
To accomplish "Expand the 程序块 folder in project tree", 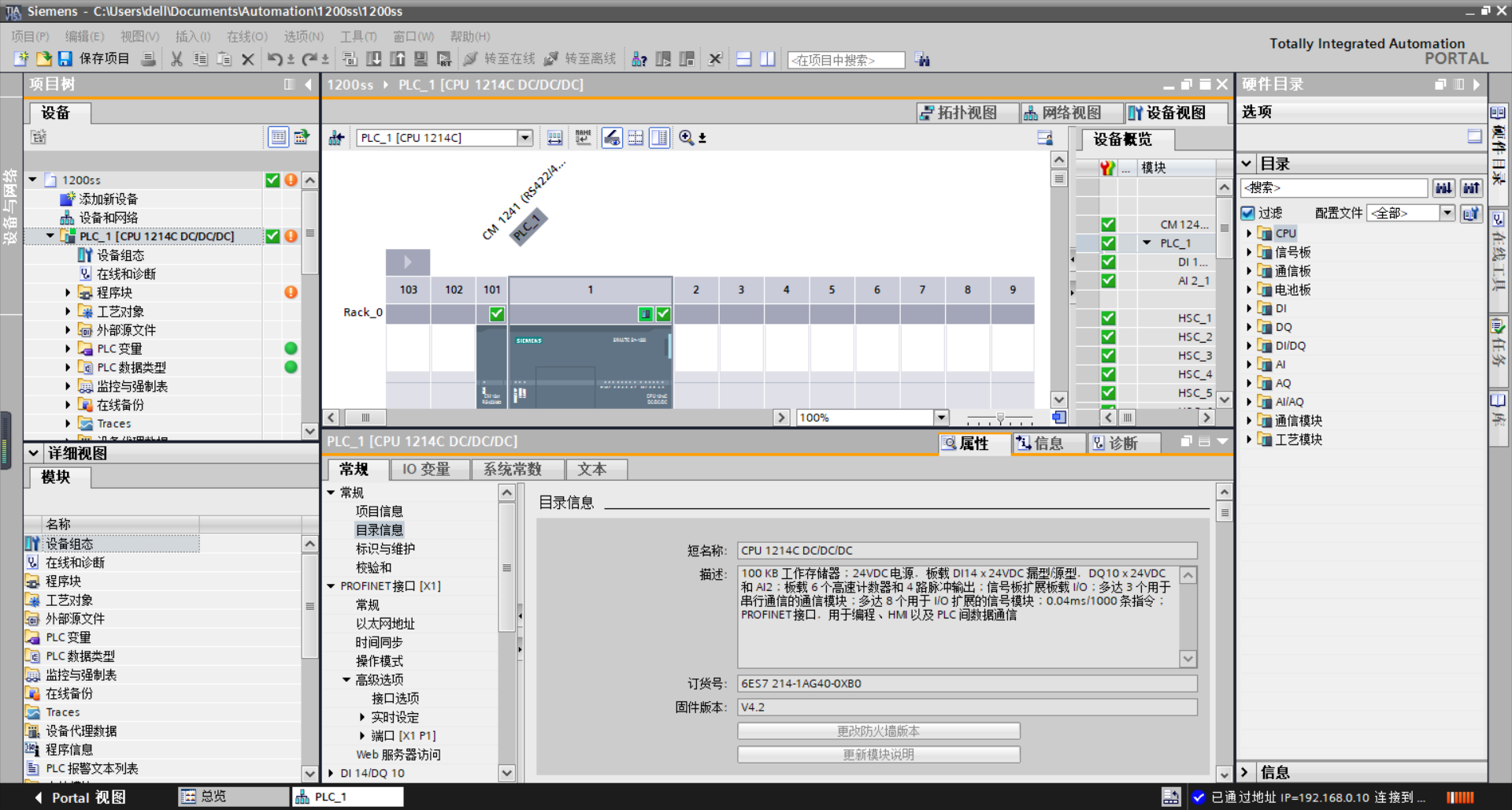I will click(68, 292).
